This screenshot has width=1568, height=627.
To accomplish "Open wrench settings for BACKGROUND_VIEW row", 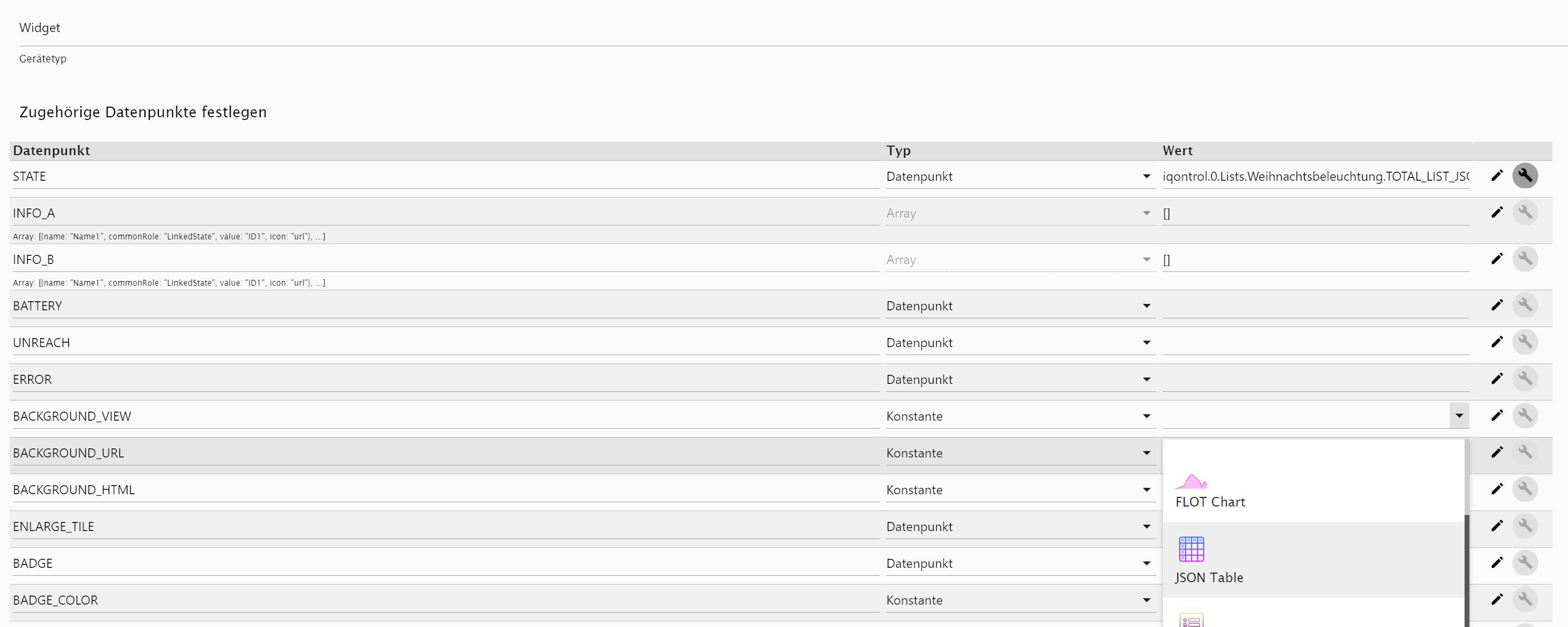I will point(1525,416).
